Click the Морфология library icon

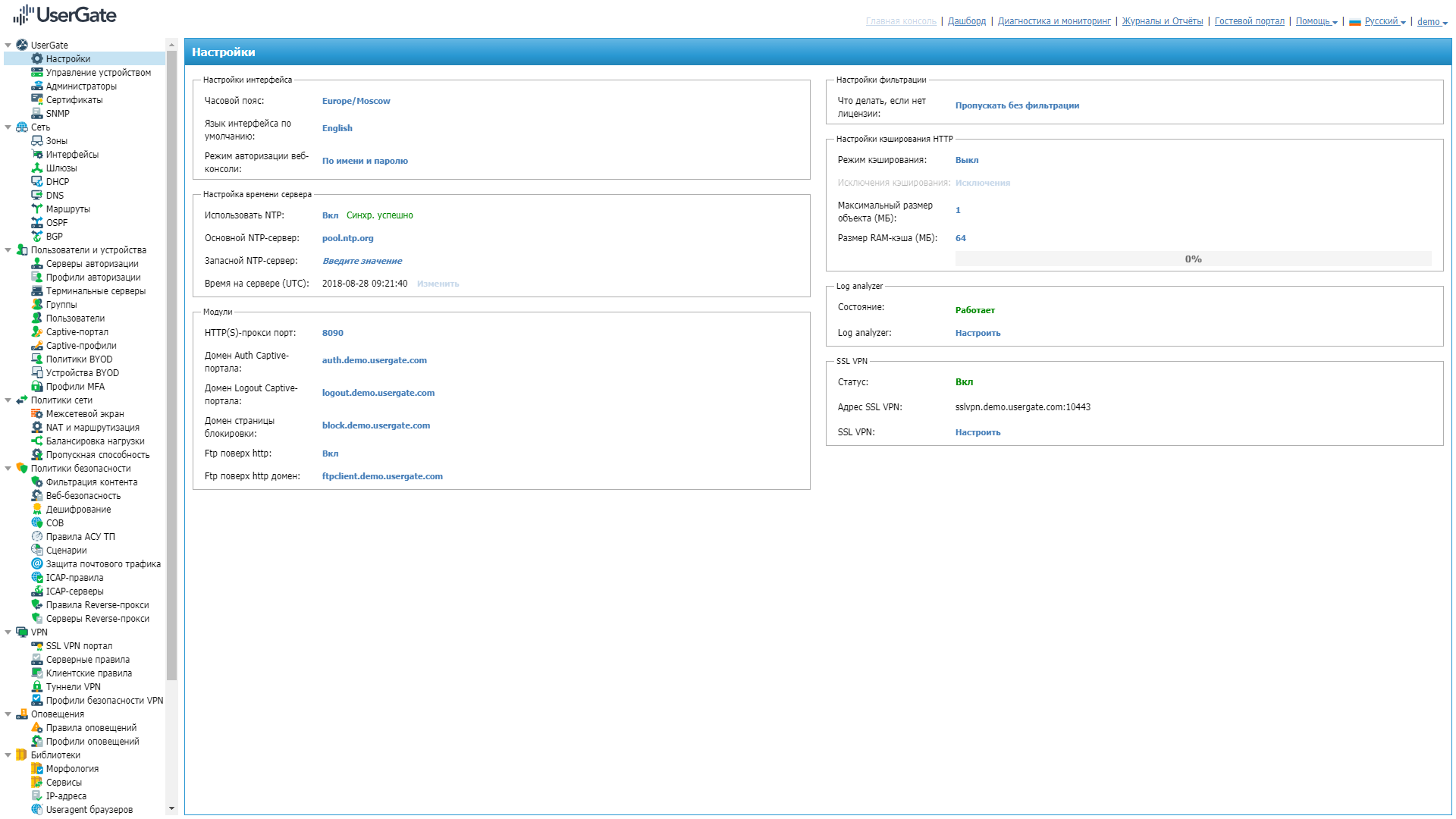(36, 769)
